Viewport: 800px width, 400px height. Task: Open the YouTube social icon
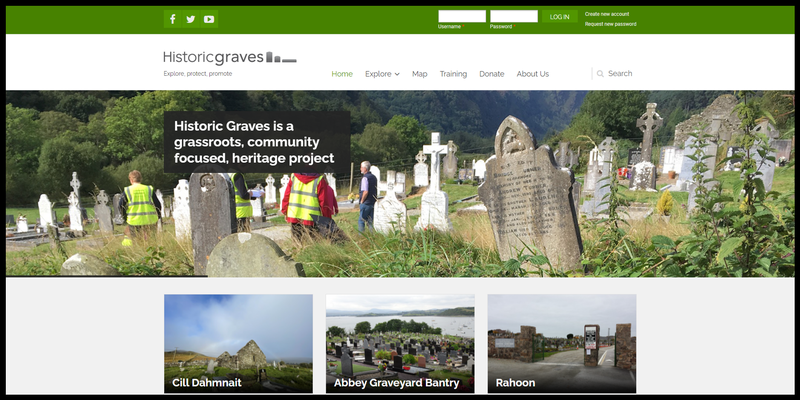[209, 19]
